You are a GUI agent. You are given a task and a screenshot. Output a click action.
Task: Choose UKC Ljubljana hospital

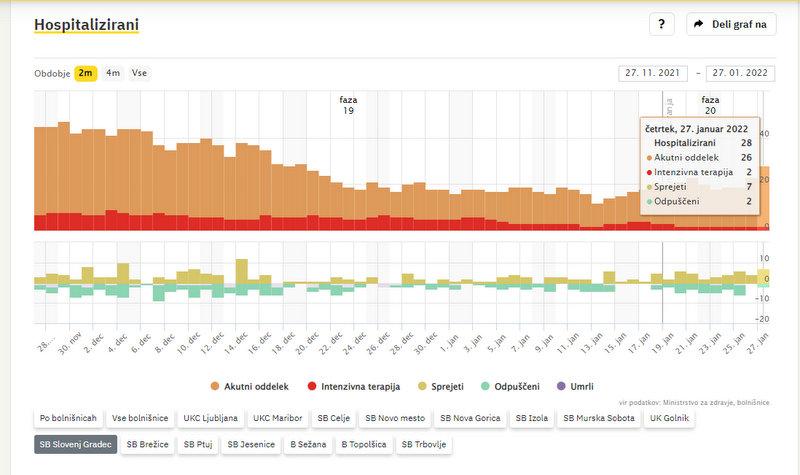point(209,418)
